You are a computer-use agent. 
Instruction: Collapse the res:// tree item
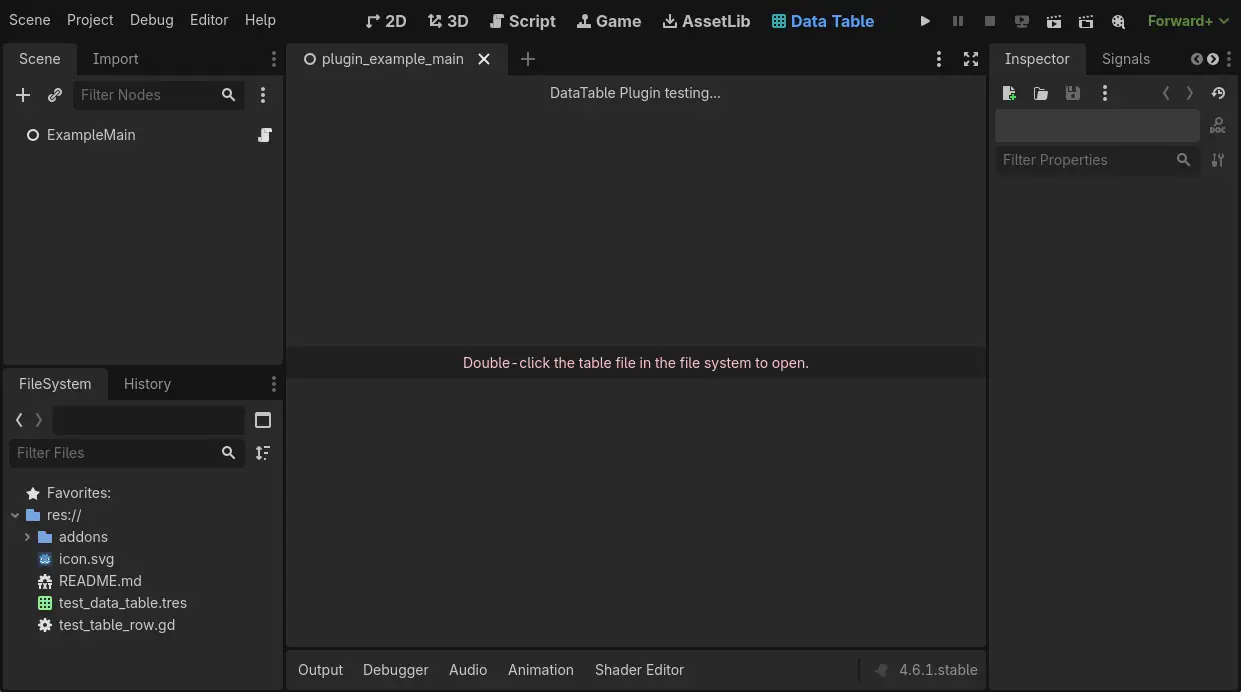coord(14,515)
